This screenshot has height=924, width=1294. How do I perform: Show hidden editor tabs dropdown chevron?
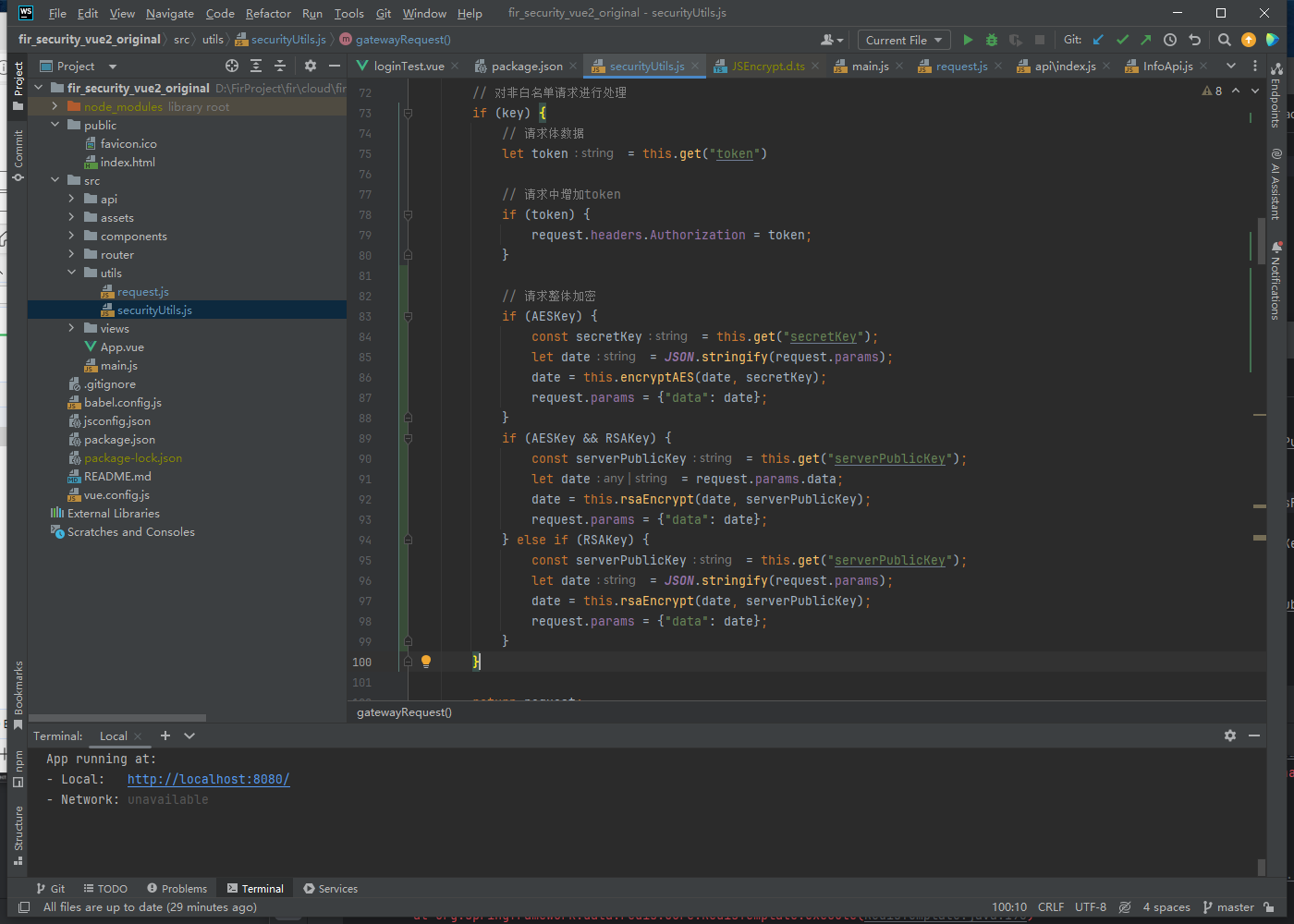[x=1231, y=66]
